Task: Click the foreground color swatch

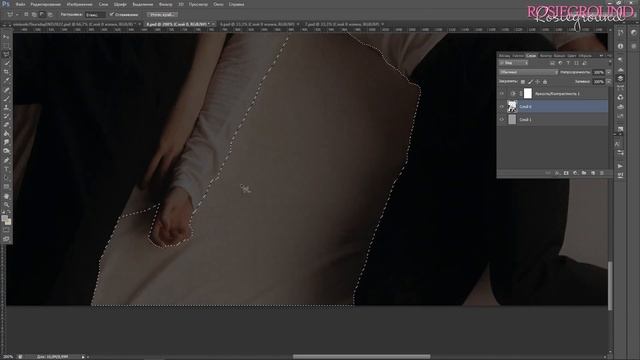Action: (x=4, y=218)
